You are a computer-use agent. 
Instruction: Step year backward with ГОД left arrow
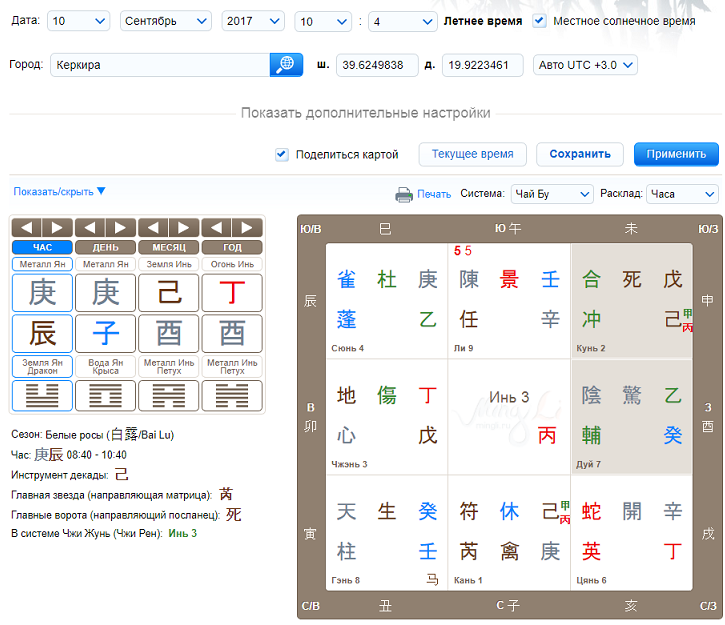point(217,227)
